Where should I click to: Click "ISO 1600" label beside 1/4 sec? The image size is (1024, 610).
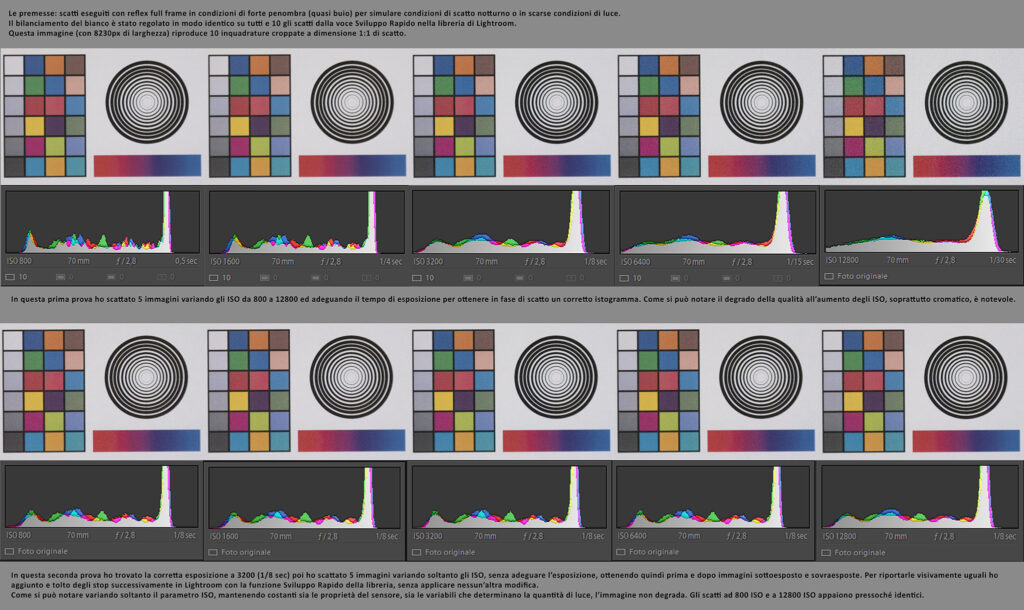pos(225,261)
